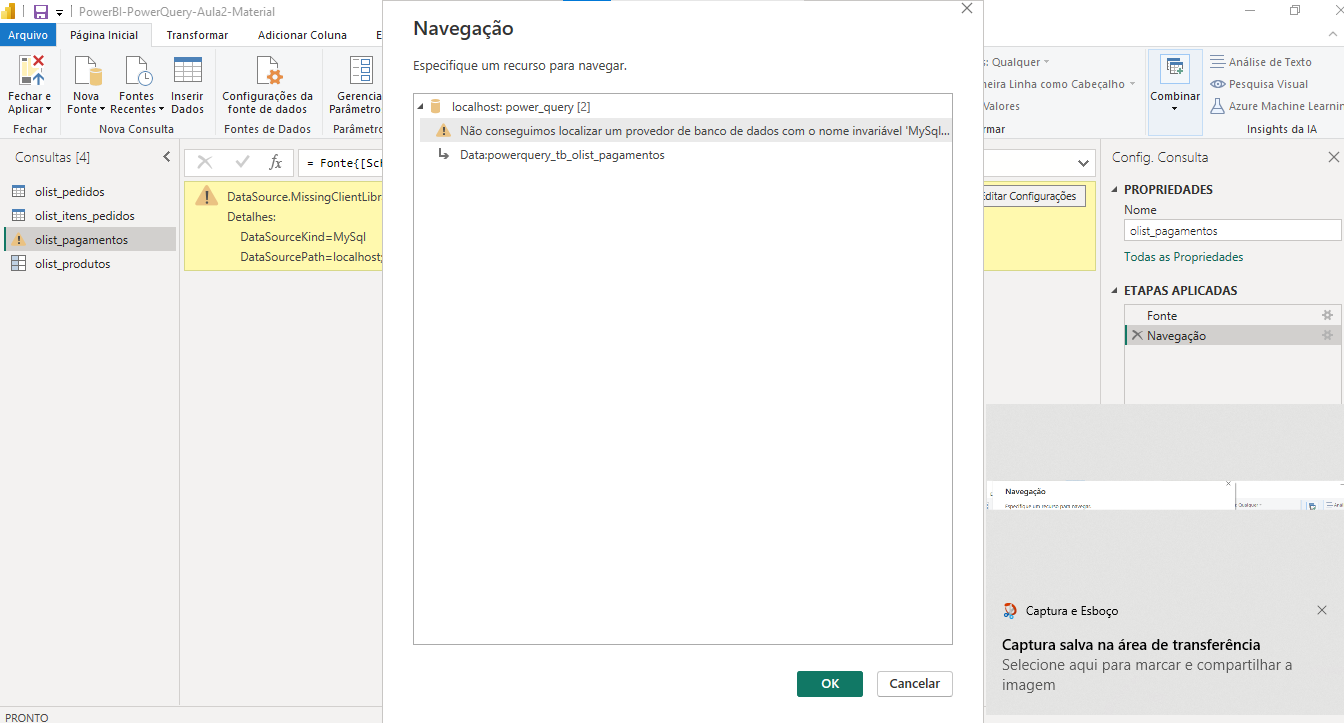Viewport: 1344px width, 723px height.
Task: Open Fontes Recentes icon
Action: (137, 72)
